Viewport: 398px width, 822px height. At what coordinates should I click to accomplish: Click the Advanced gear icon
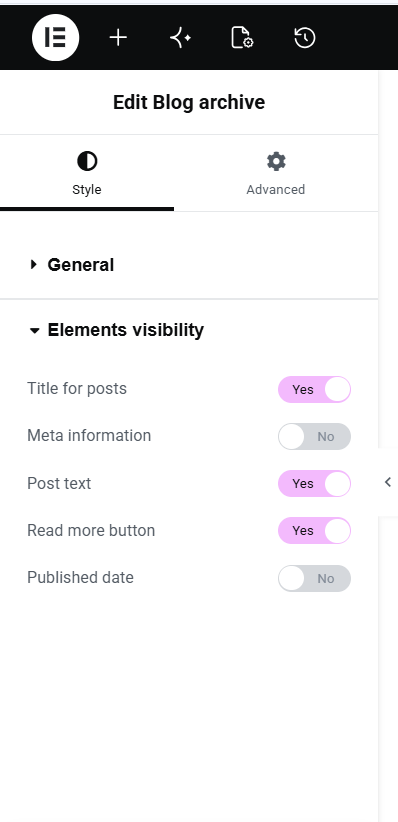276,161
